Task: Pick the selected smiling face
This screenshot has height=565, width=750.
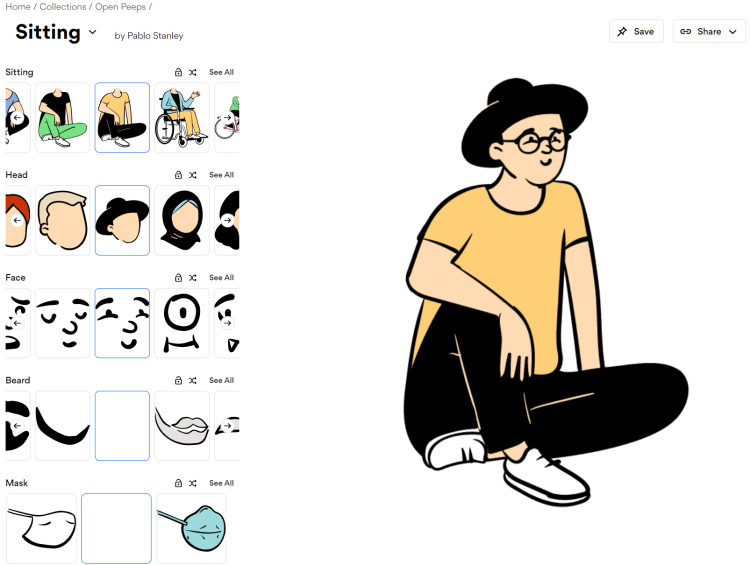Action: click(x=122, y=323)
